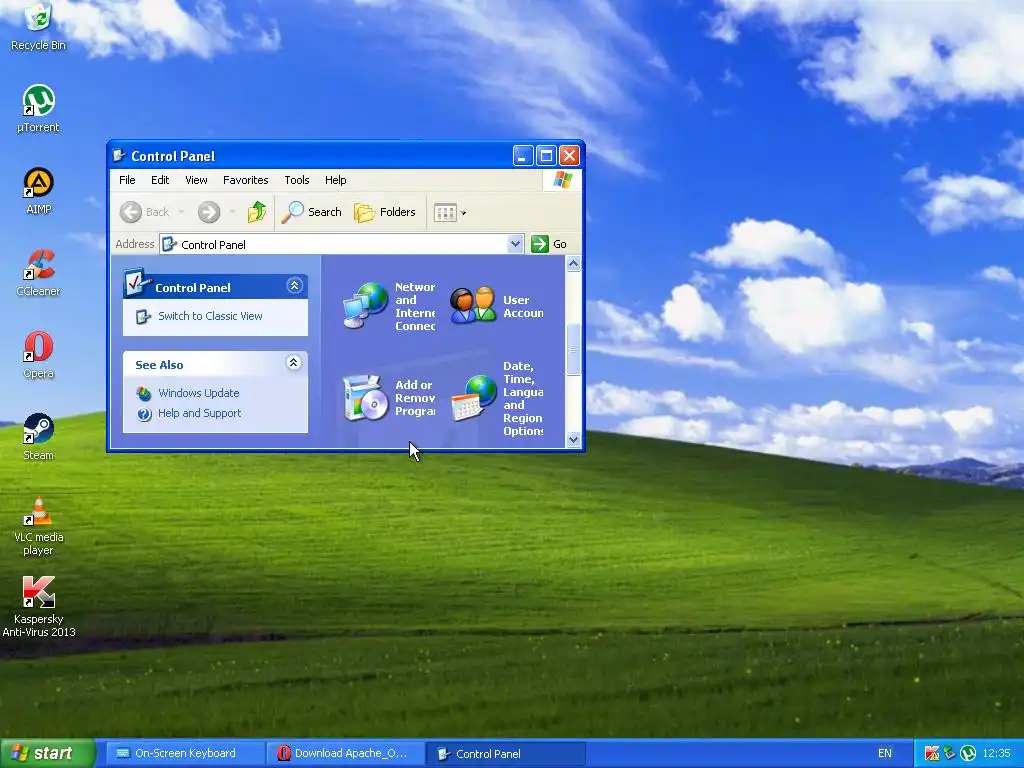Image resolution: width=1024 pixels, height=768 pixels.
Task: Click the vertical scrollbar thumb
Action: coord(573,349)
